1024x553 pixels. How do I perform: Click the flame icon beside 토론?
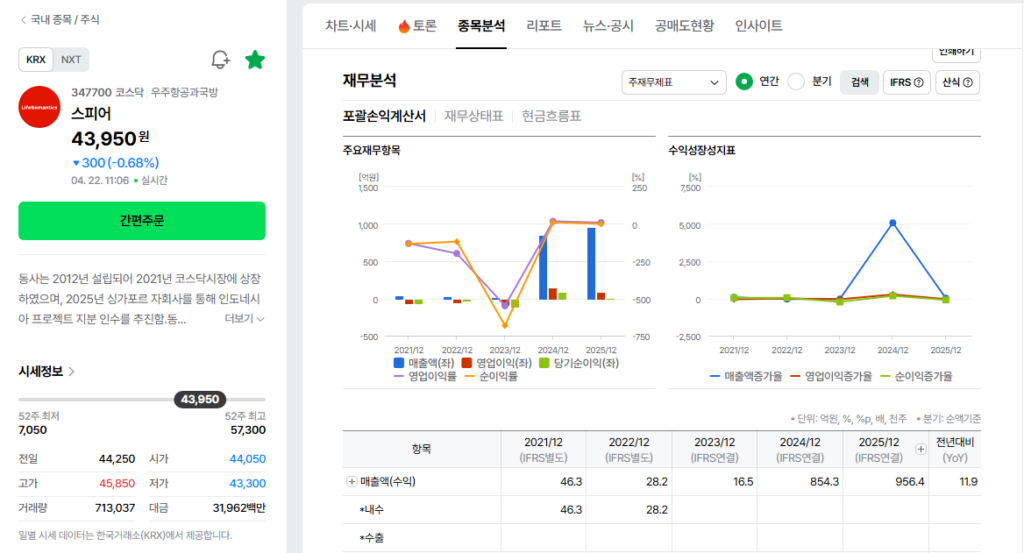(x=404, y=26)
